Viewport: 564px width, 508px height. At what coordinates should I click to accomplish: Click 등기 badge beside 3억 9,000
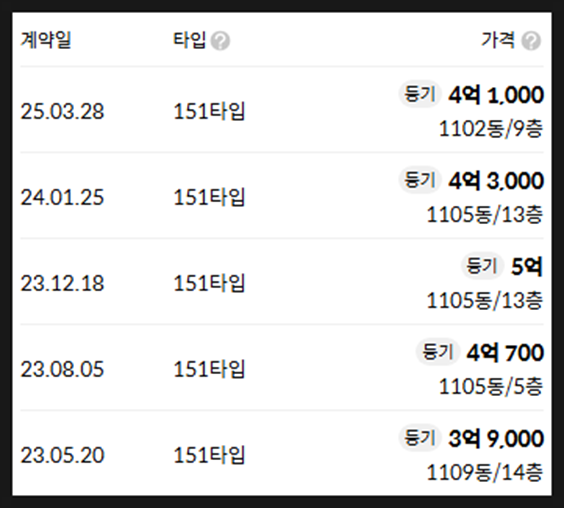pyautogui.click(x=420, y=438)
